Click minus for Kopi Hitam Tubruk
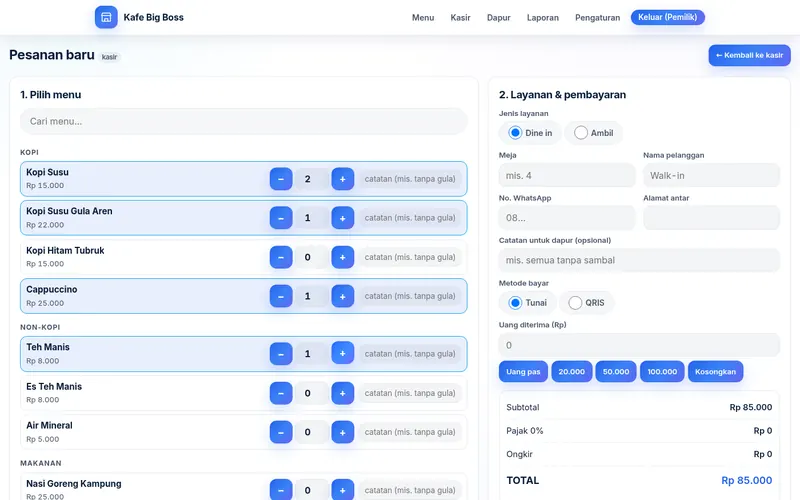The image size is (800, 500). coord(281,257)
